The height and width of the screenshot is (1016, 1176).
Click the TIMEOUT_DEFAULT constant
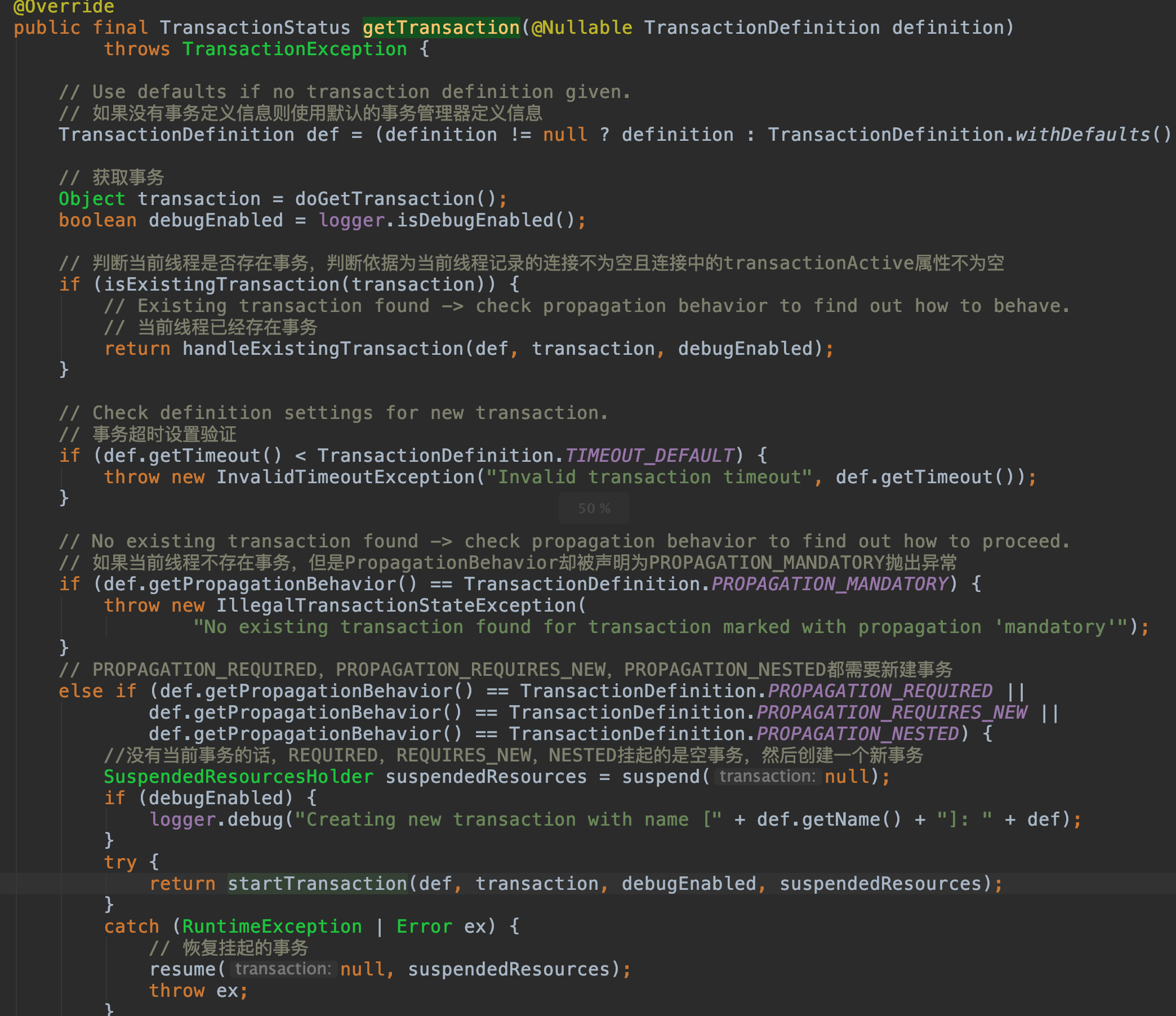pyautogui.click(x=649, y=455)
